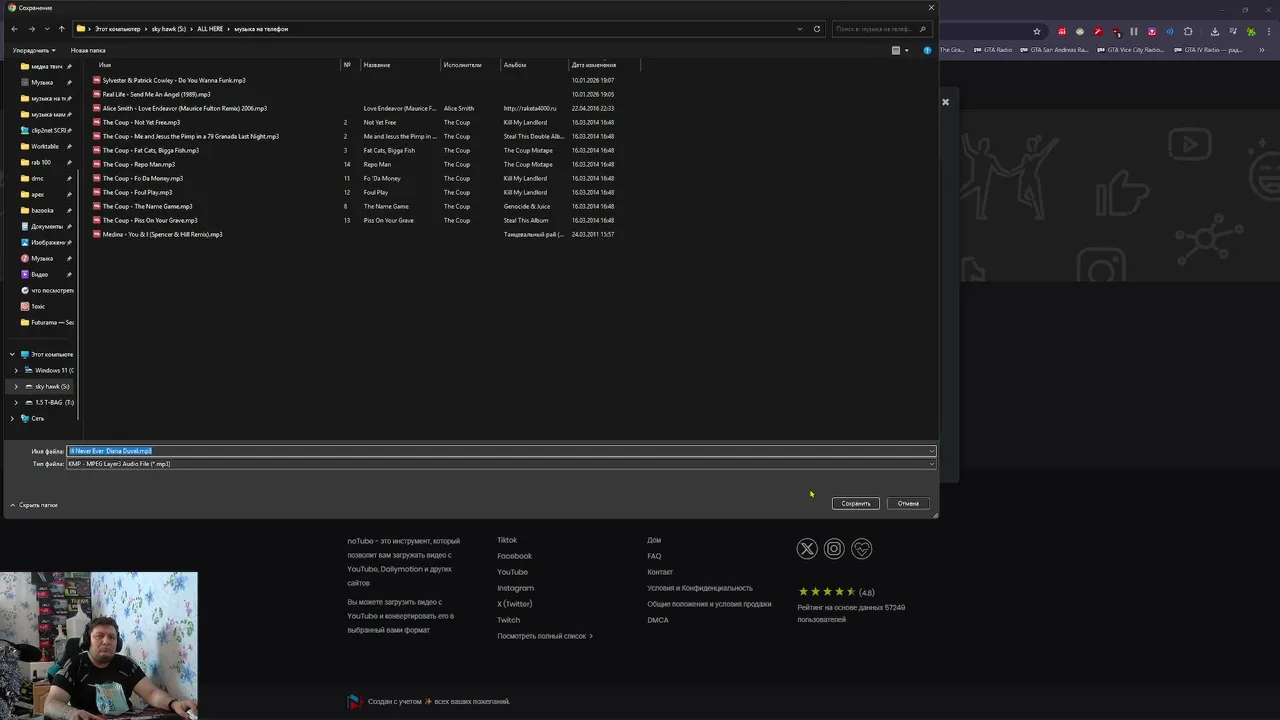The width and height of the screenshot is (1280, 720).
Task: Open the view options dropdown arrow
Action: [x=907, y=50]
